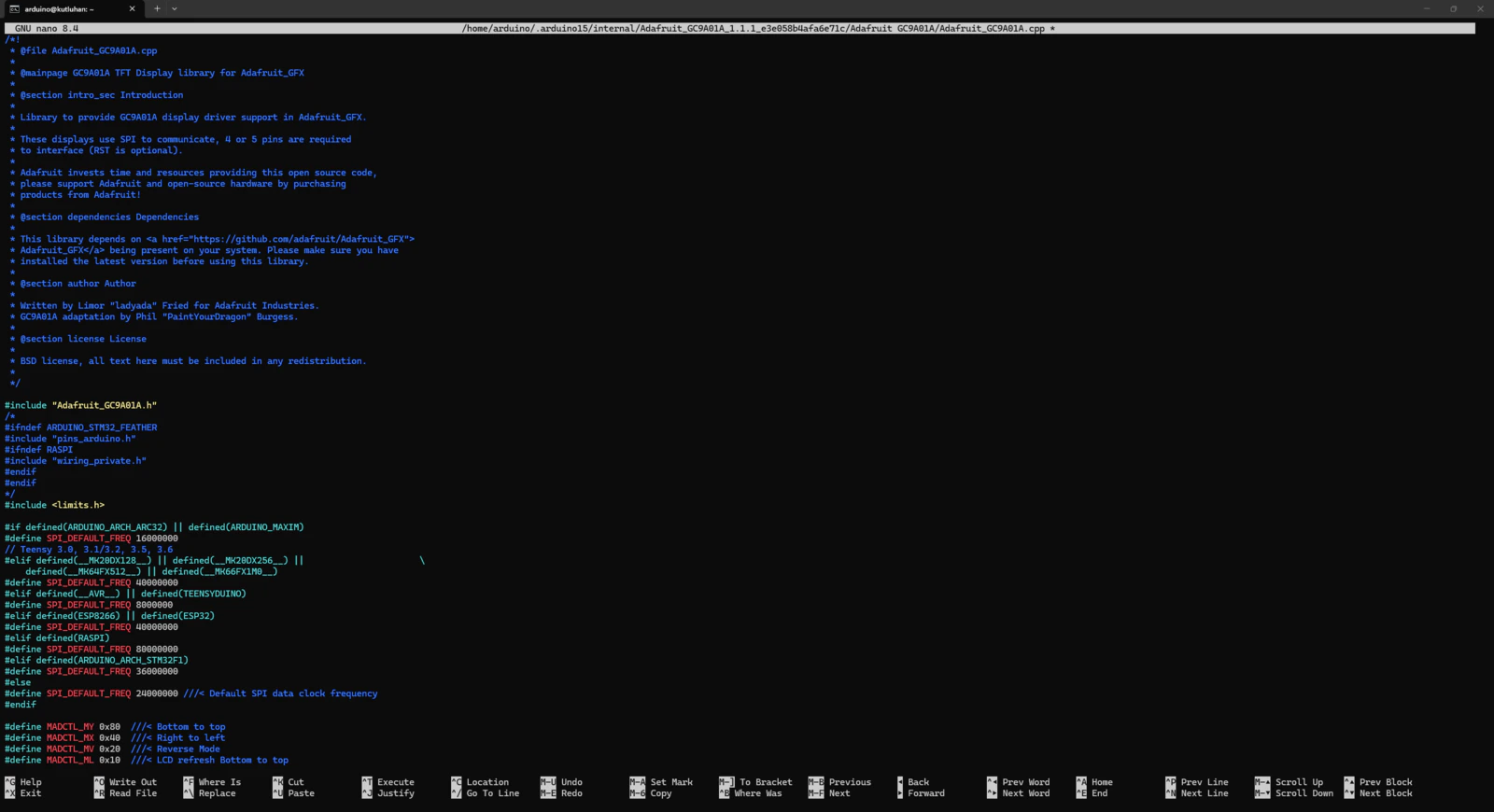
Task: Click the 'Where Is' shortcut label
Action: (x=219, y=782)
